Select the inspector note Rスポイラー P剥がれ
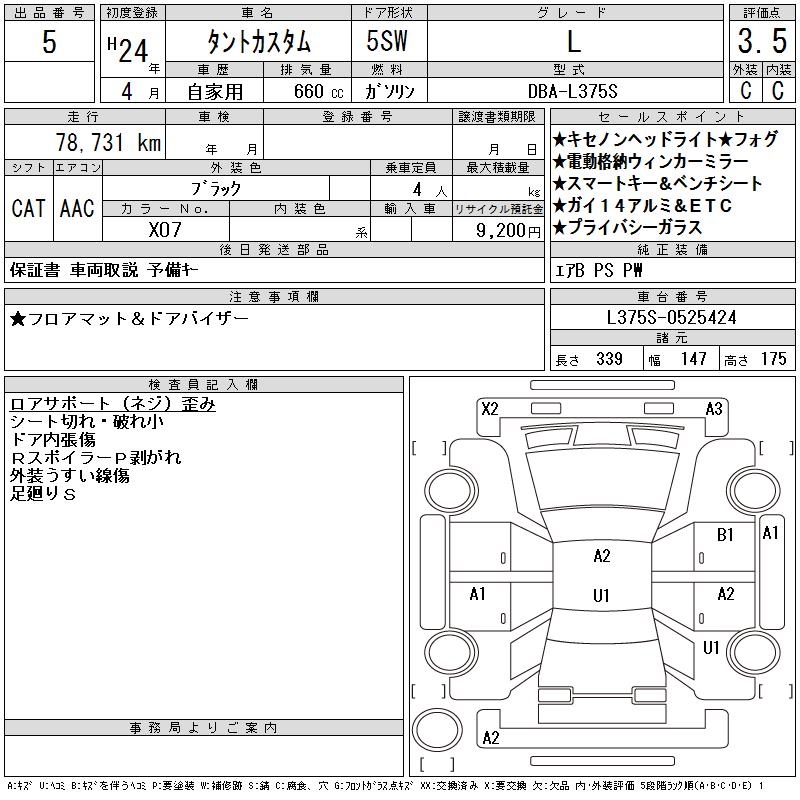 [x=96, y=458]
